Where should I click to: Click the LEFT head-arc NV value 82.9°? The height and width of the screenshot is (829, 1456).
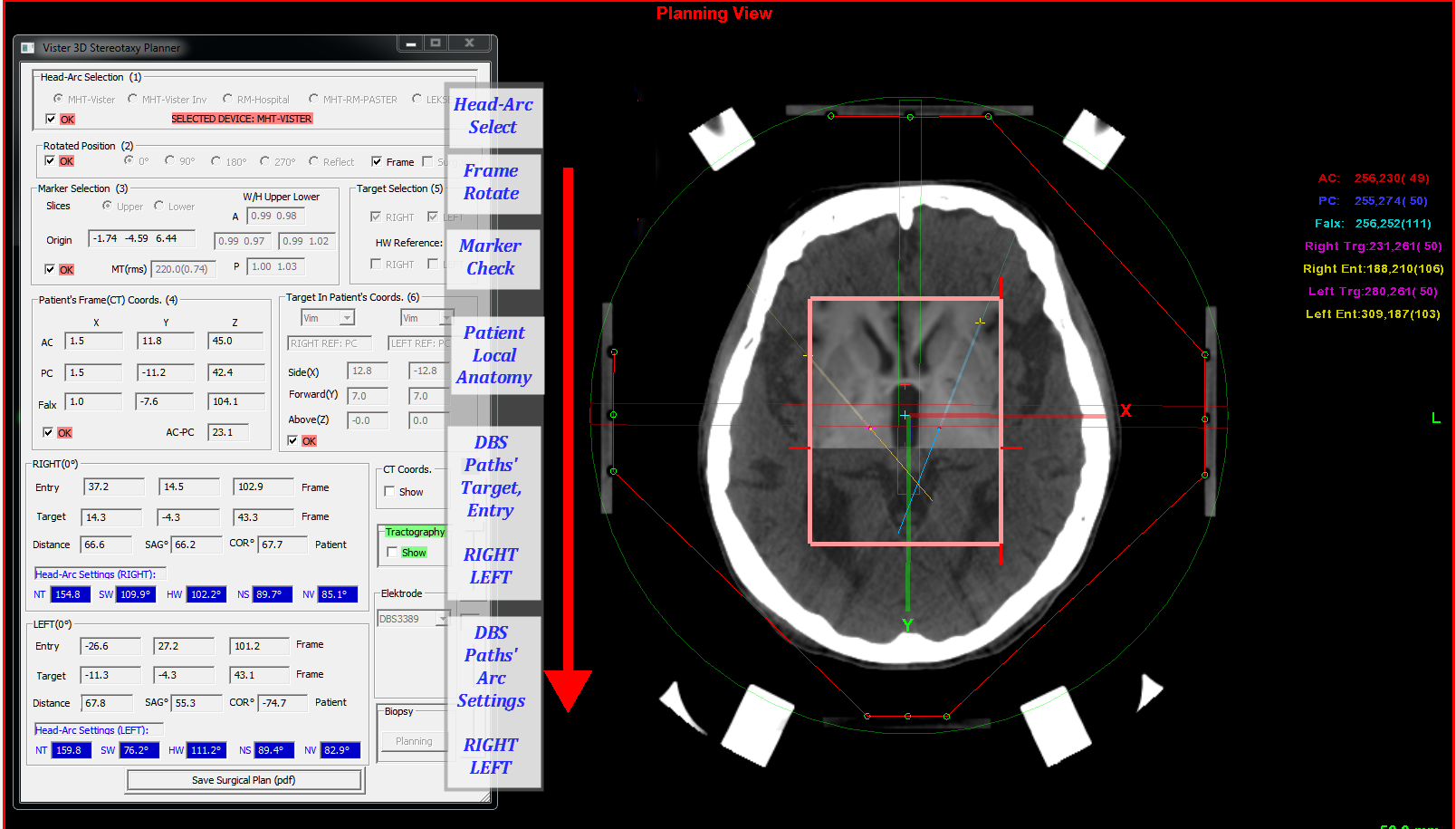(x=340, y=750)
